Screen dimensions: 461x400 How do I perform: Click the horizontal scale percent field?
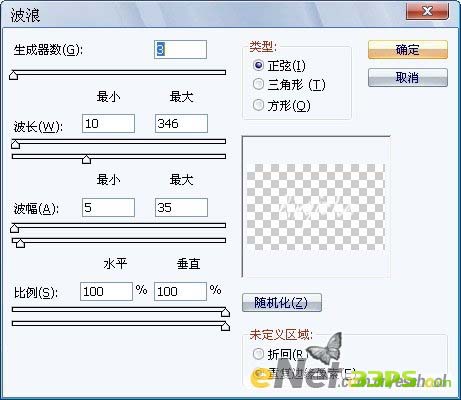[x=106, y=291]
